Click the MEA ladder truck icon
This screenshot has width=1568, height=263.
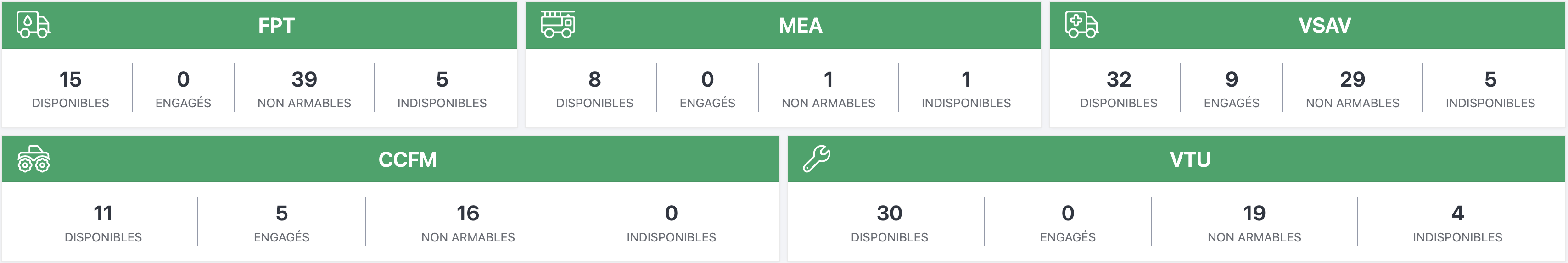coord(557,25)
